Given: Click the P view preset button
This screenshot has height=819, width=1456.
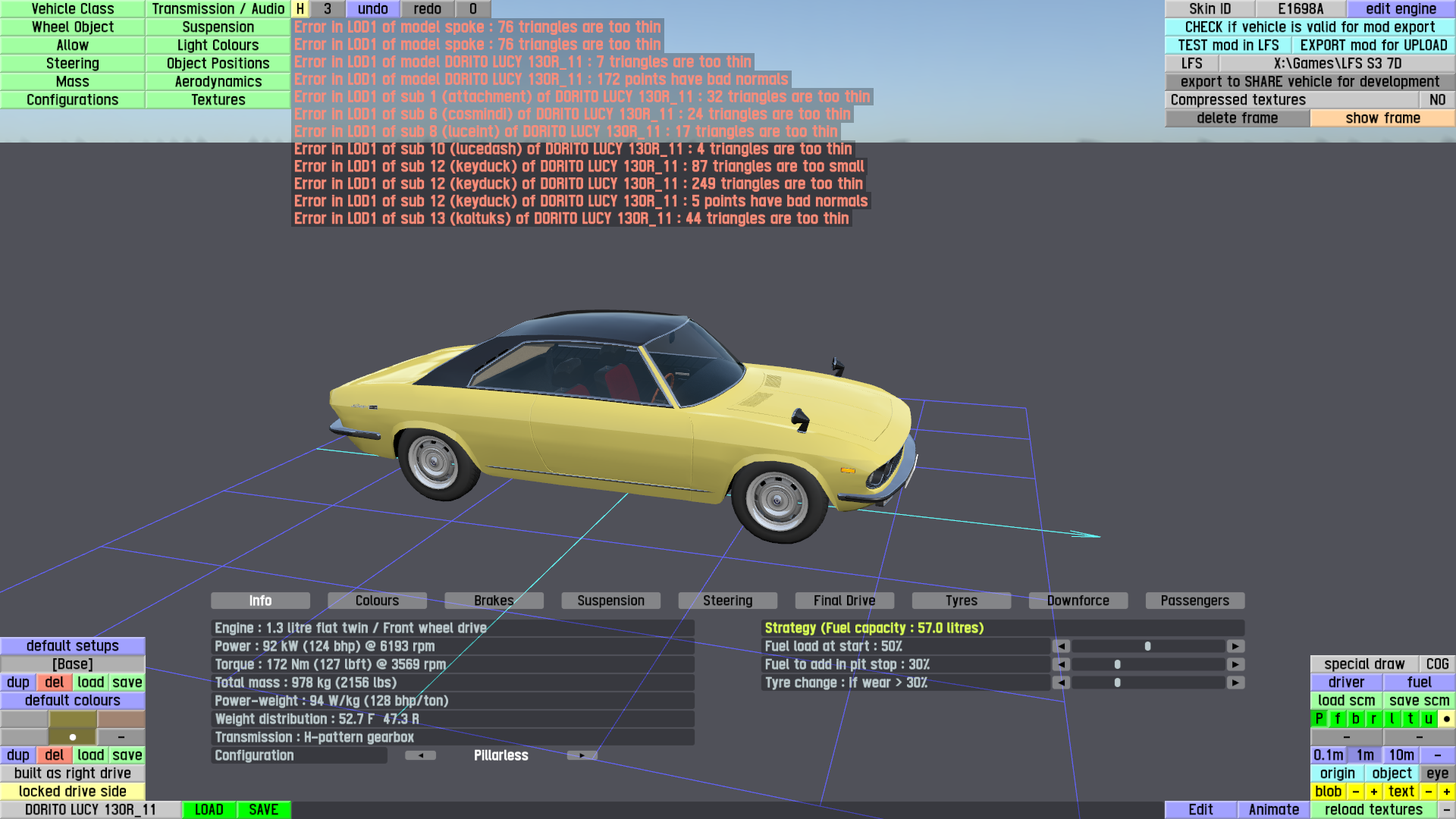Looking at the screenshot, I should pyautogui.click(x=1319, y=719).
